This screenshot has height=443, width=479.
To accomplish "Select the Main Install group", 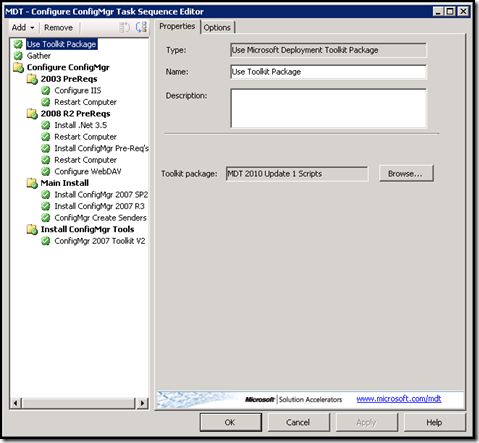I will click(x=65, y=183).
